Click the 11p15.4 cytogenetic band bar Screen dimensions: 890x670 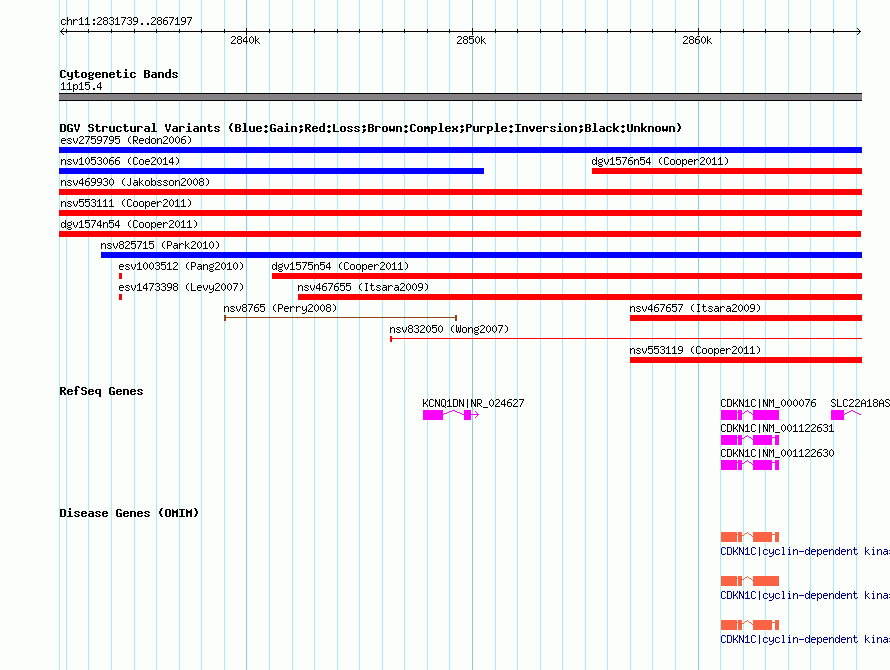click(x=460, y=97)
